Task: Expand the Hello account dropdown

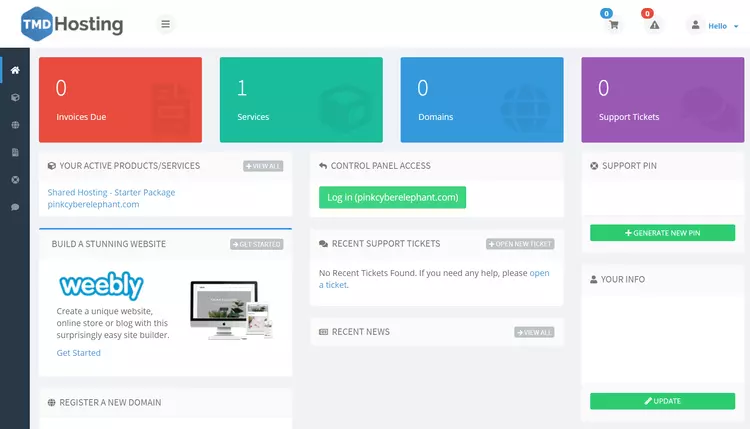Action: (723, 26)
